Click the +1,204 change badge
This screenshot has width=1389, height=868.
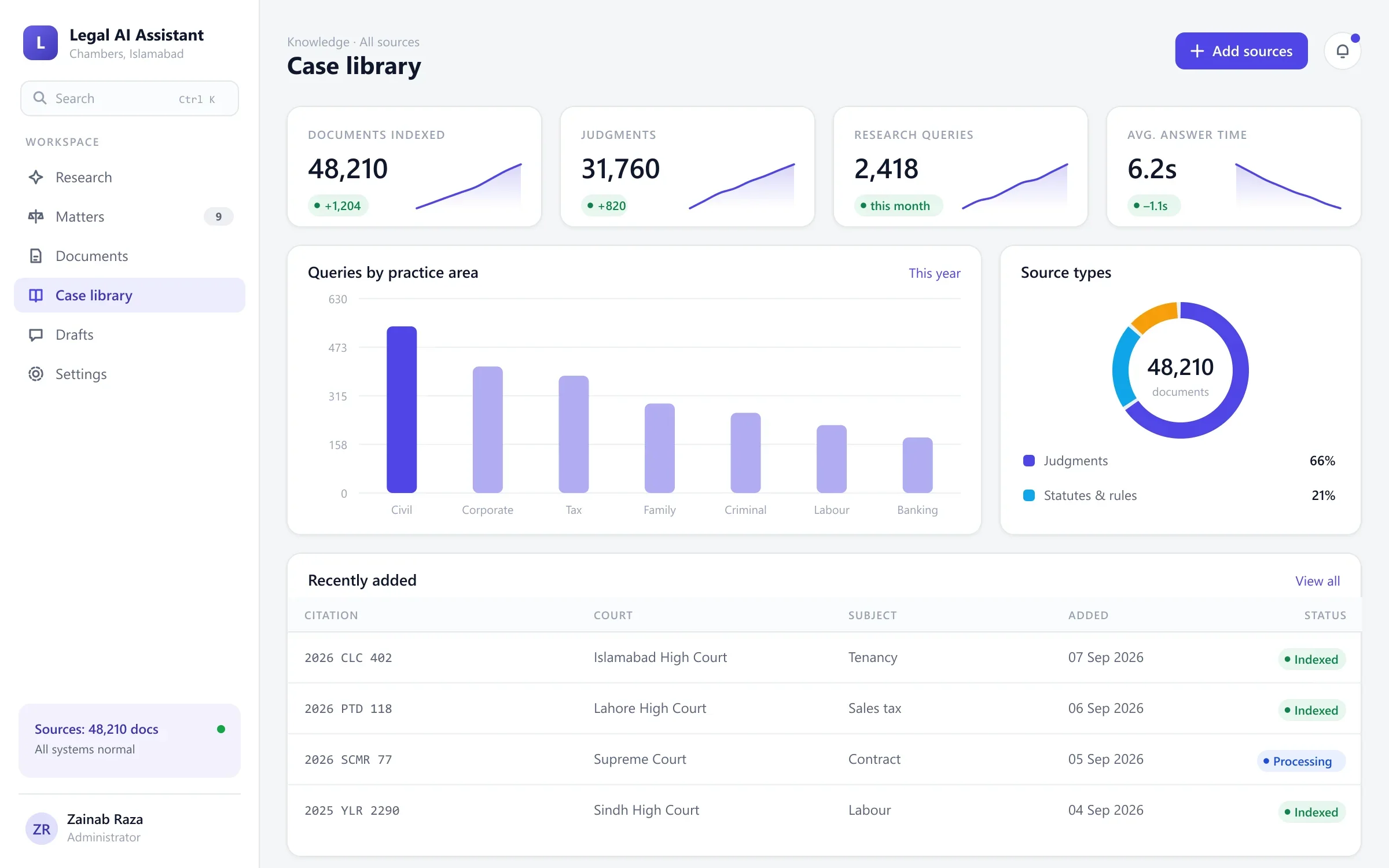338,205
